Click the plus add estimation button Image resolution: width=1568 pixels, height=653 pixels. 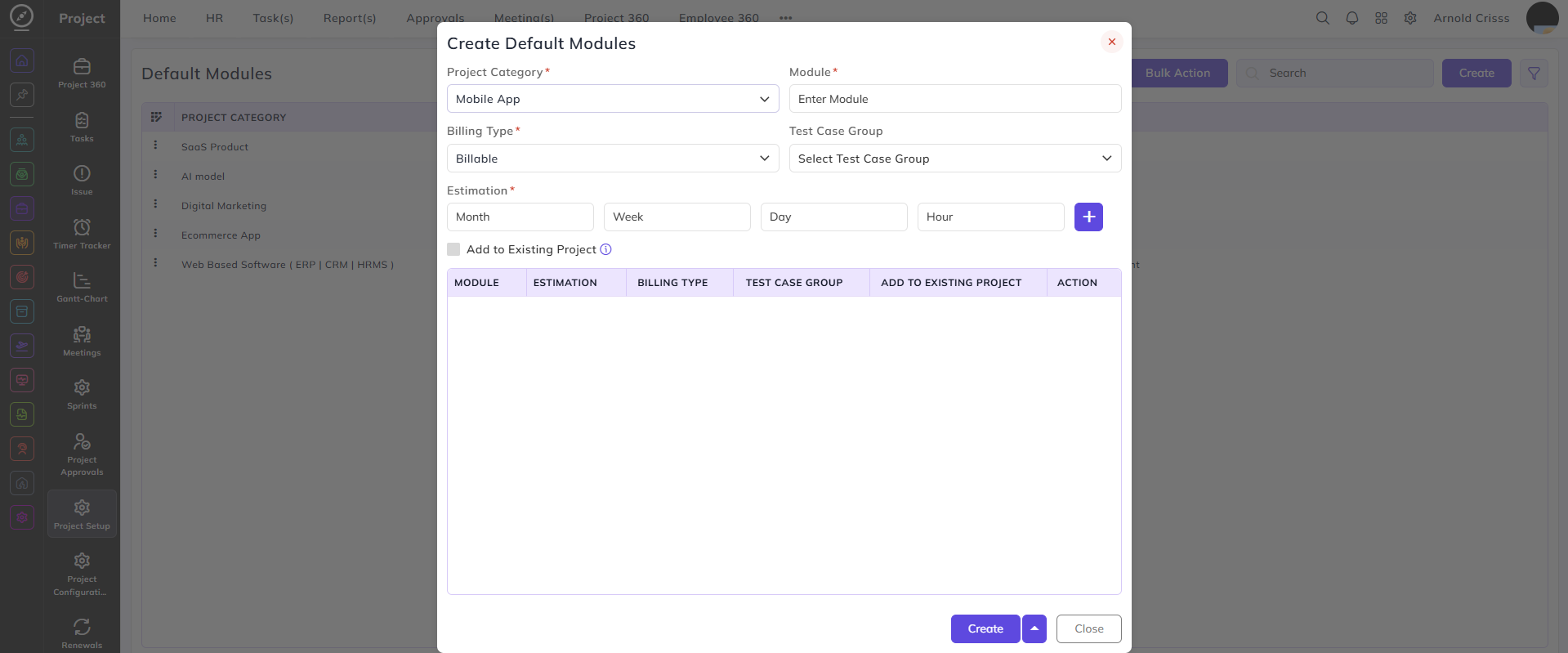pyautogui.click(x=1088, y=217)
